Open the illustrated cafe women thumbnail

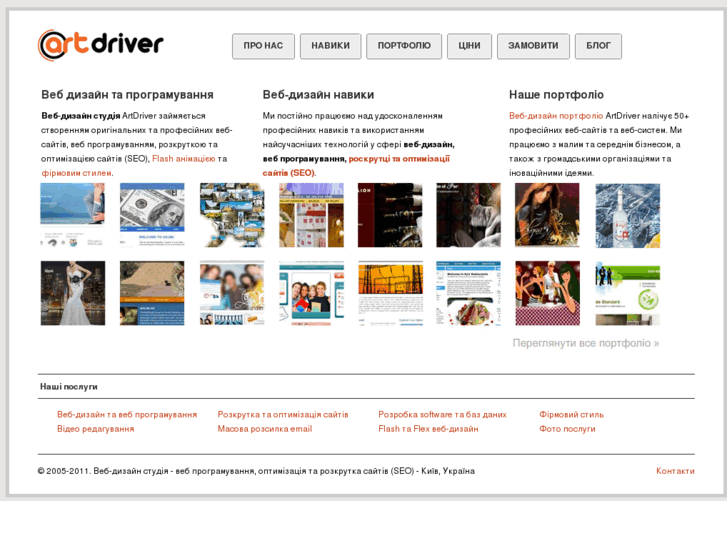click(548, 293)
